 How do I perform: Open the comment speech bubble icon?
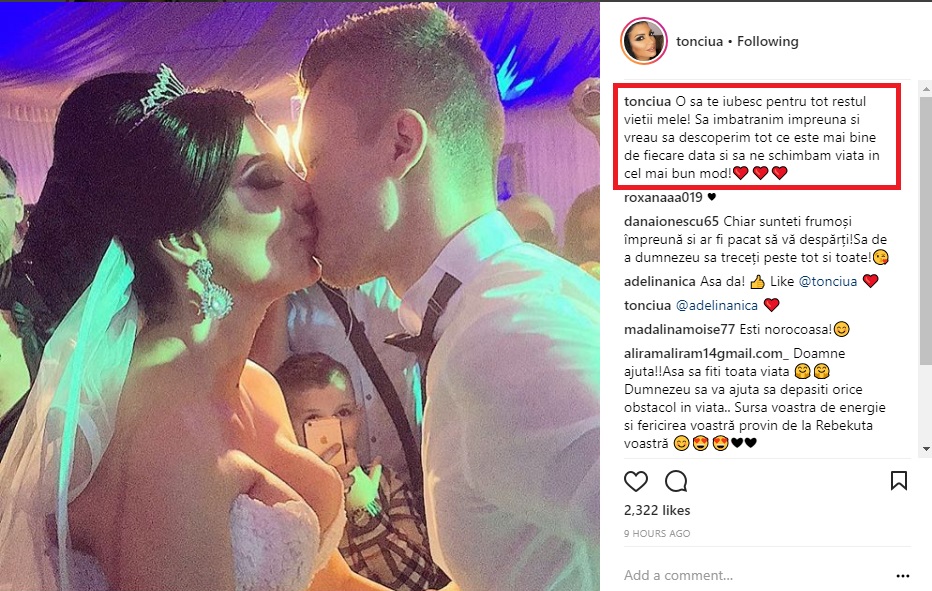click(676, 481)
